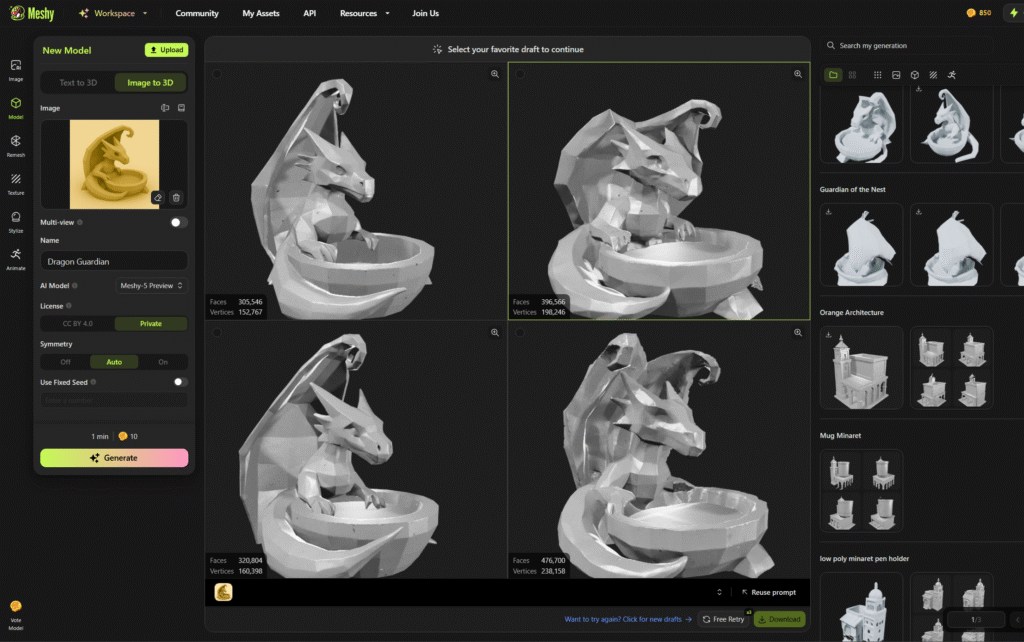Click the Free Retry button
This screenshot has width=1024, height=642.
point(724,619)
